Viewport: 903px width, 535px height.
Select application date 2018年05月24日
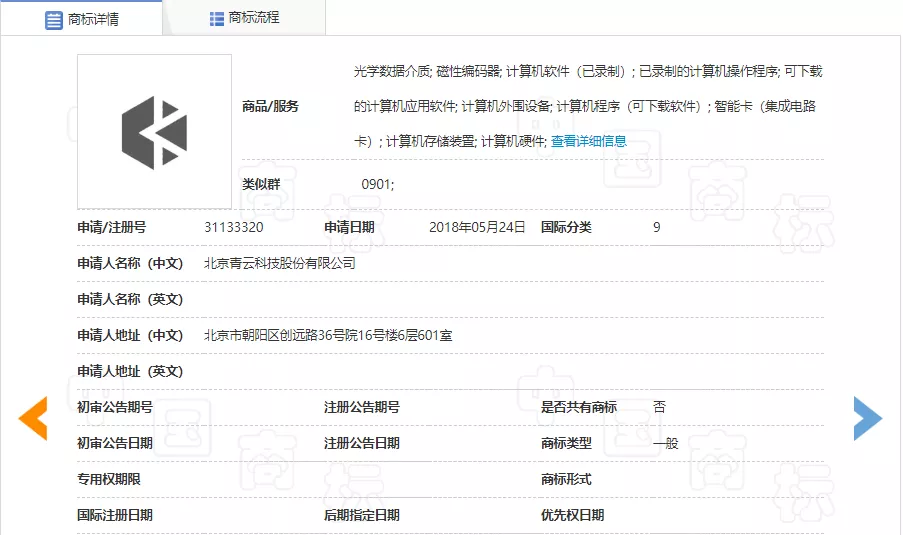477,227
